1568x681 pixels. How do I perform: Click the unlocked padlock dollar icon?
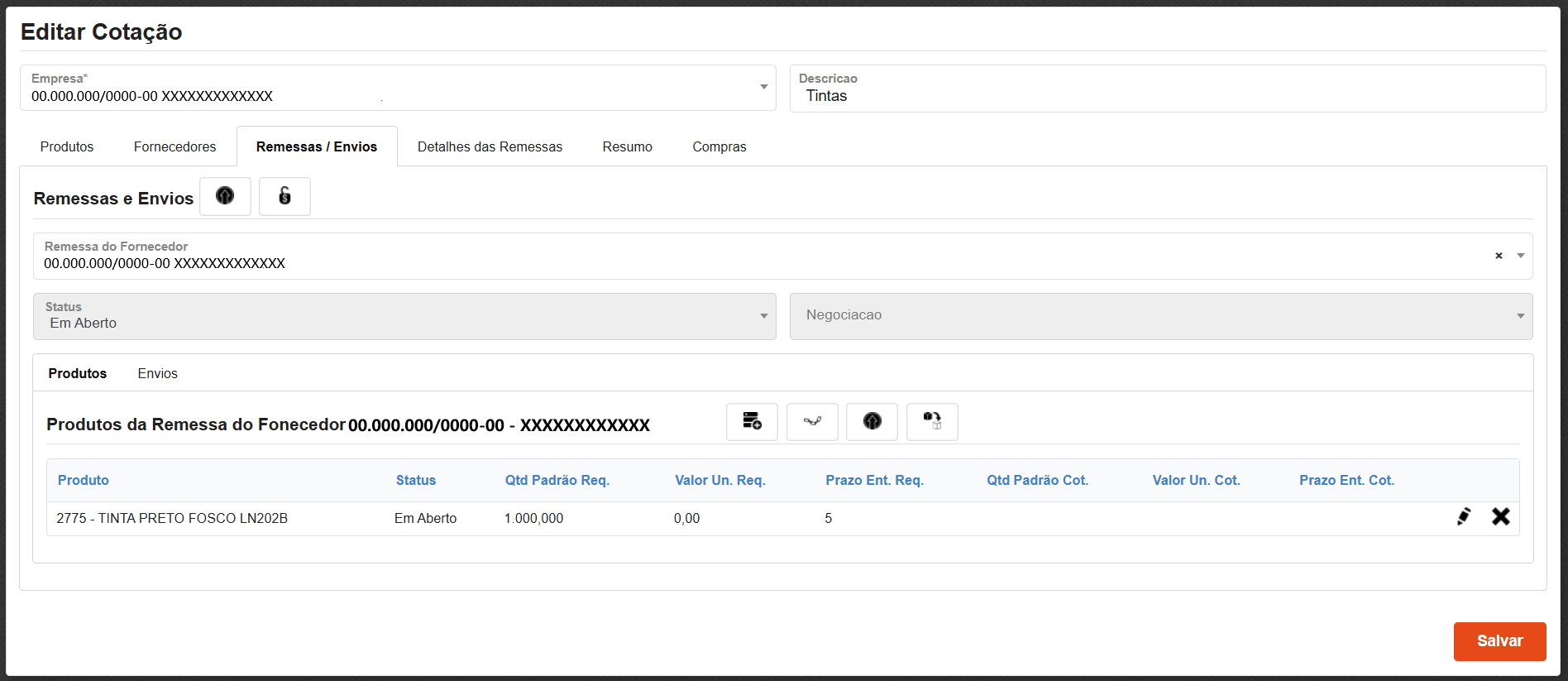[284, 196]
